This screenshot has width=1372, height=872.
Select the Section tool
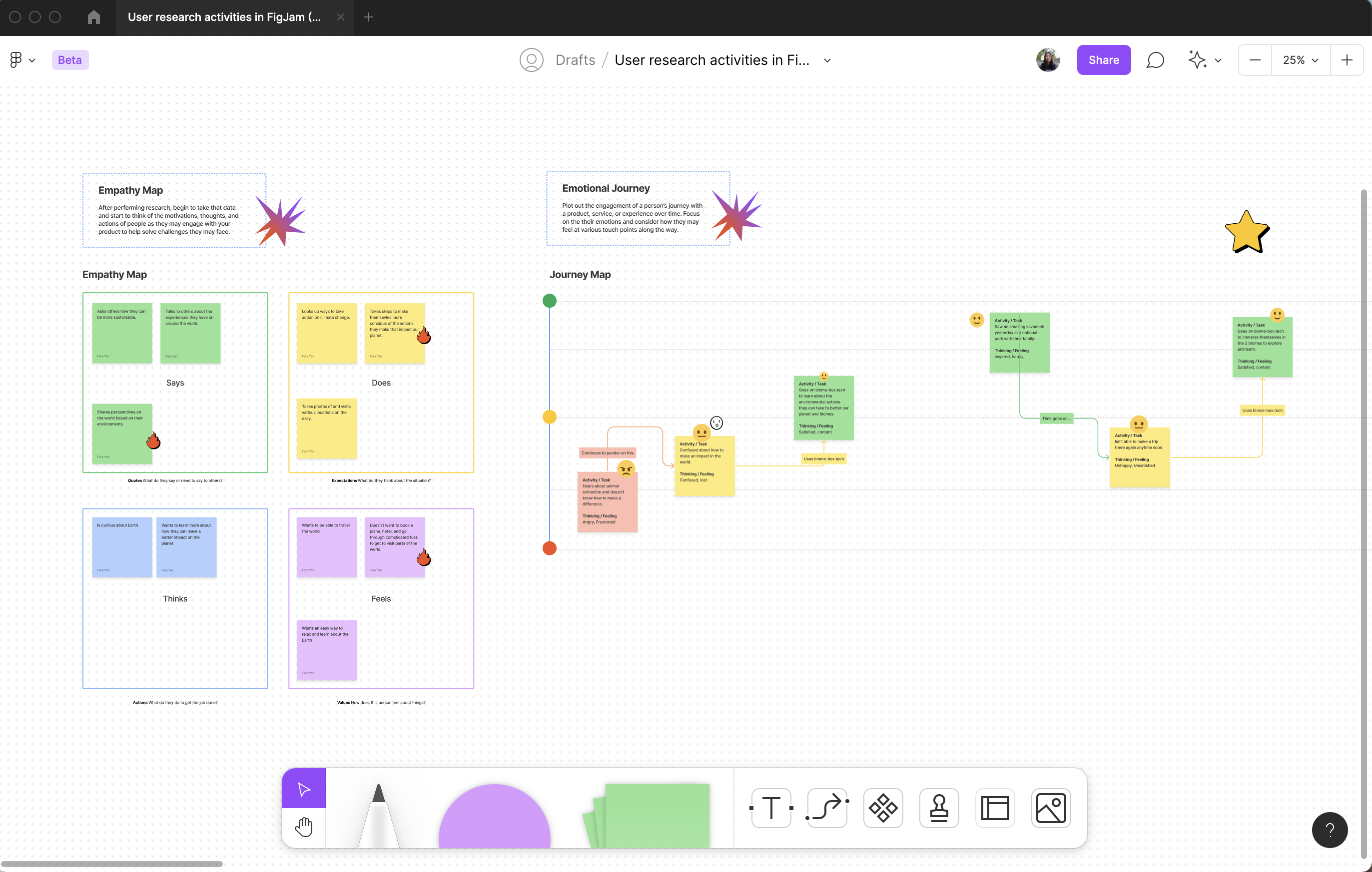[995, 808]
